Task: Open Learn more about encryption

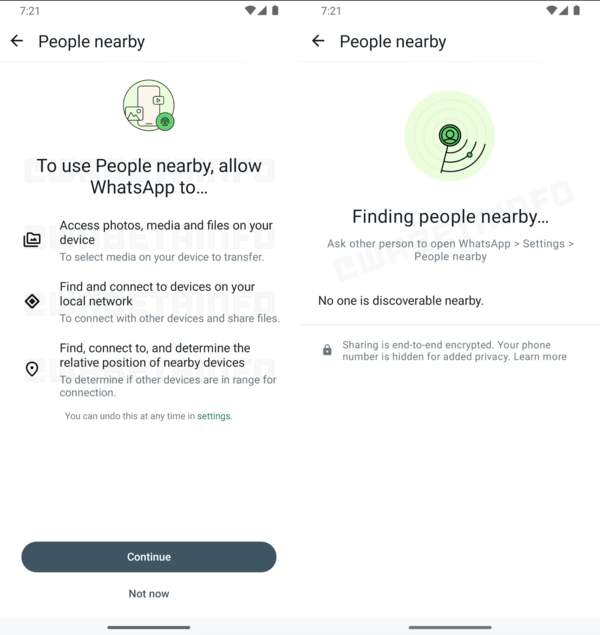Action: tap(541, 357)
